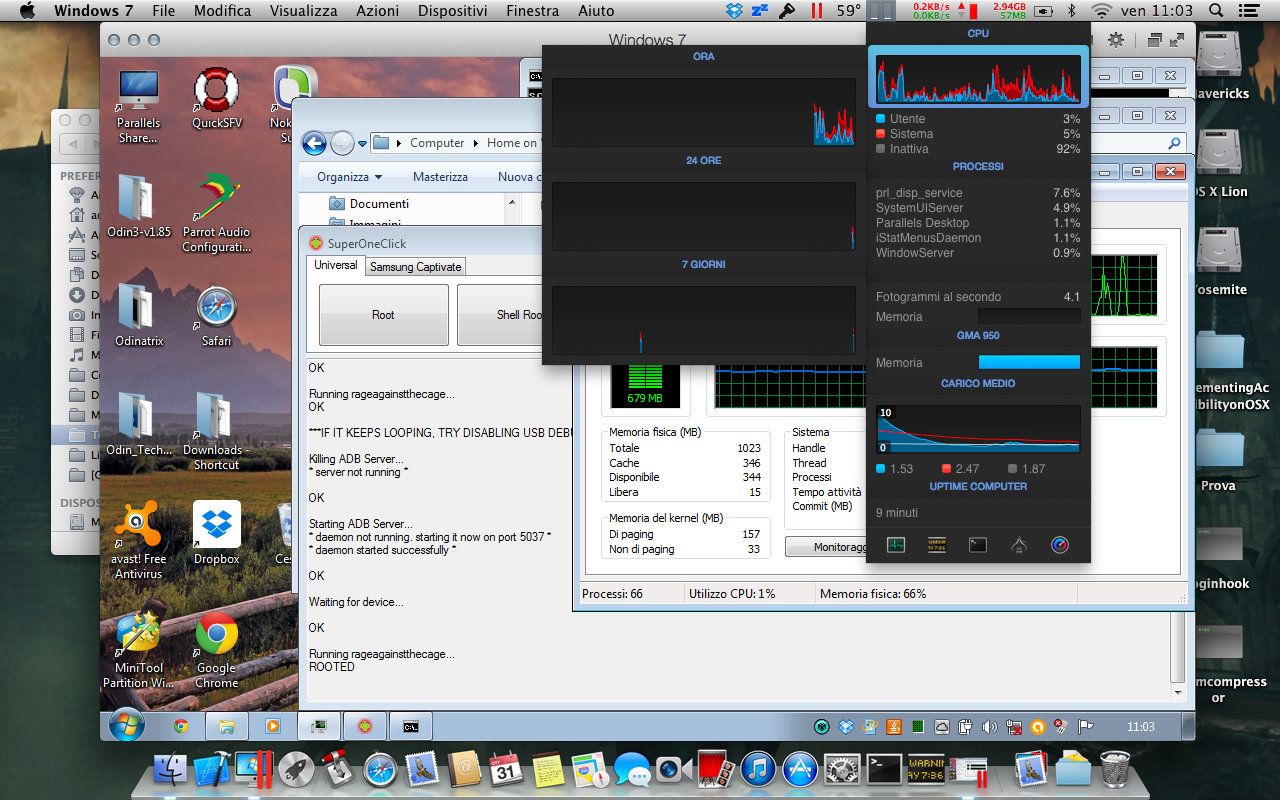This screenshot has width=1280, height=800.
Task: Click 'prl_disp_service' process row in iStat
Action: (978, 193)
